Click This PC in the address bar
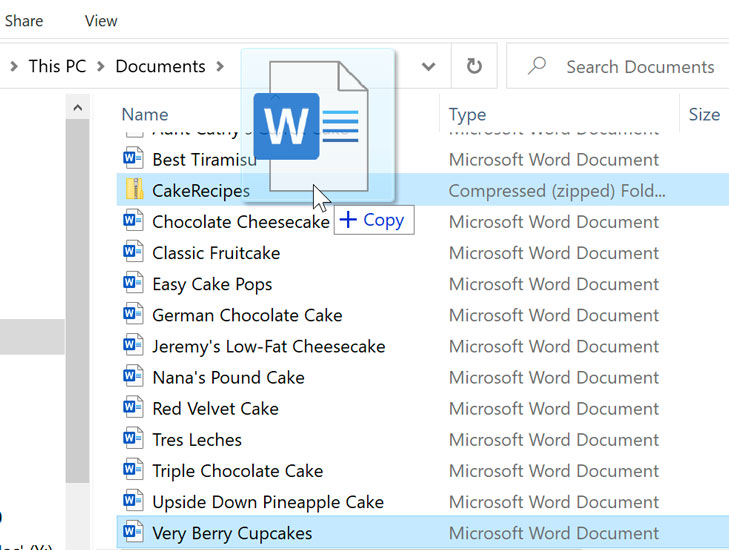Image resolution: width=729 pixels, height=550 pixels. point(57,66)
